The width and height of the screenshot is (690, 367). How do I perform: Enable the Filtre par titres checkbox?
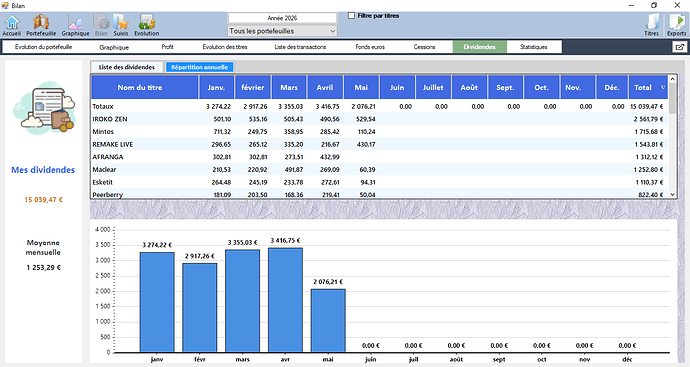click(x=351, y=16)
